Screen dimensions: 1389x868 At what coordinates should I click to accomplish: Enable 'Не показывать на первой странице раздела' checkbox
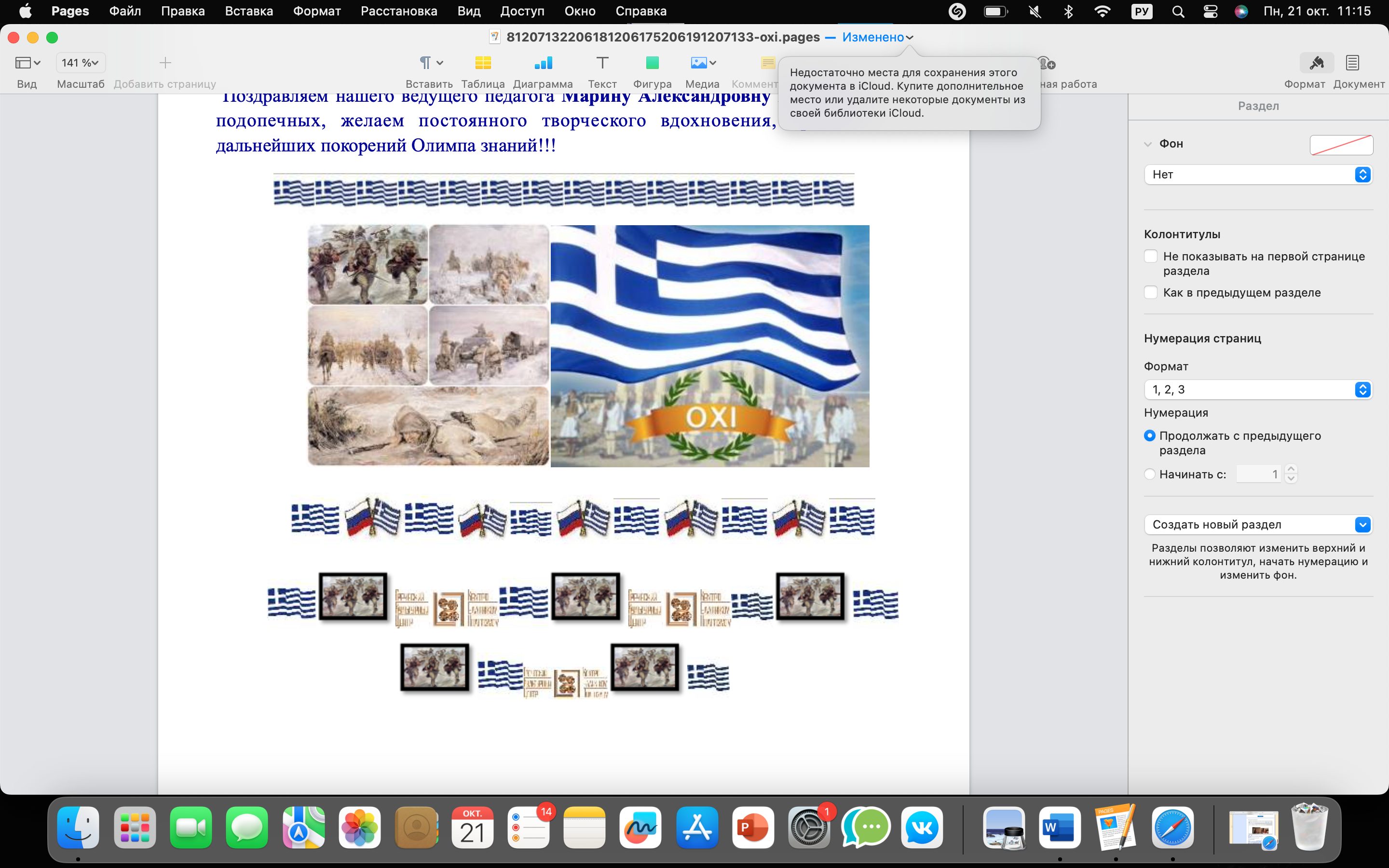(1150, 256)
